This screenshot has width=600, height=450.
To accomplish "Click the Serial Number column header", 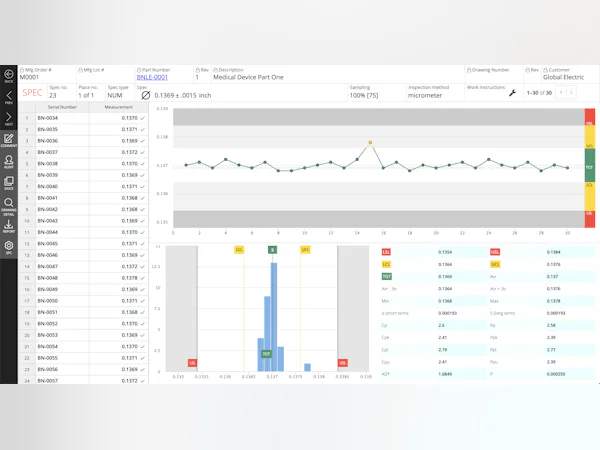I will (62, 107).
